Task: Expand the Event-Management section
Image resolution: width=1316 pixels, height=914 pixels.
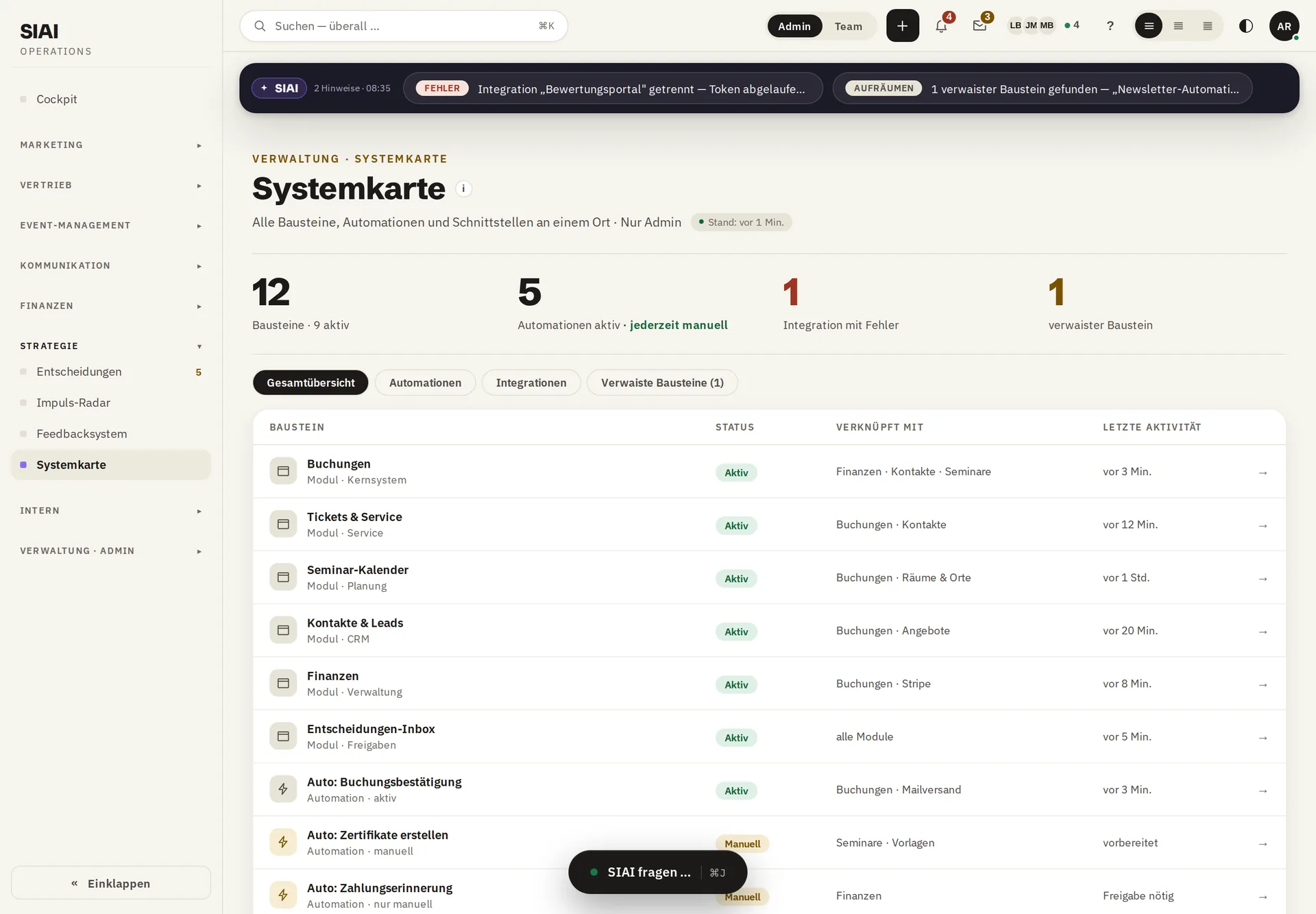Action: coord(111,226)
